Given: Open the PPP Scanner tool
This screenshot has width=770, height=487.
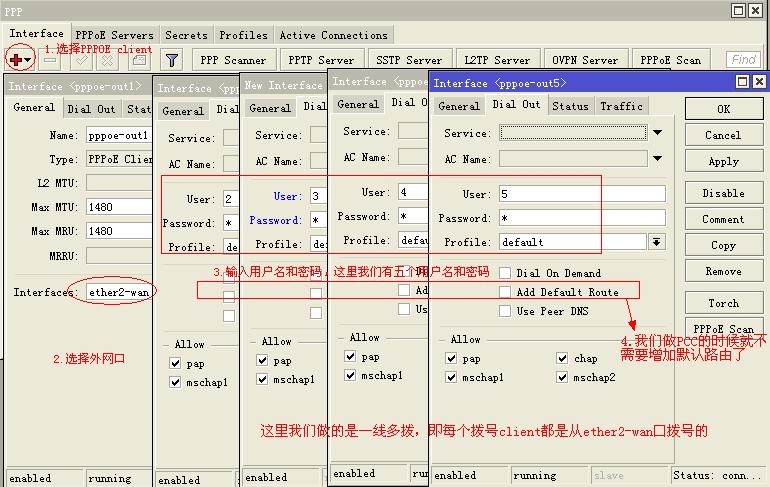Looking at the screenshot, I should tap(233, 60).
